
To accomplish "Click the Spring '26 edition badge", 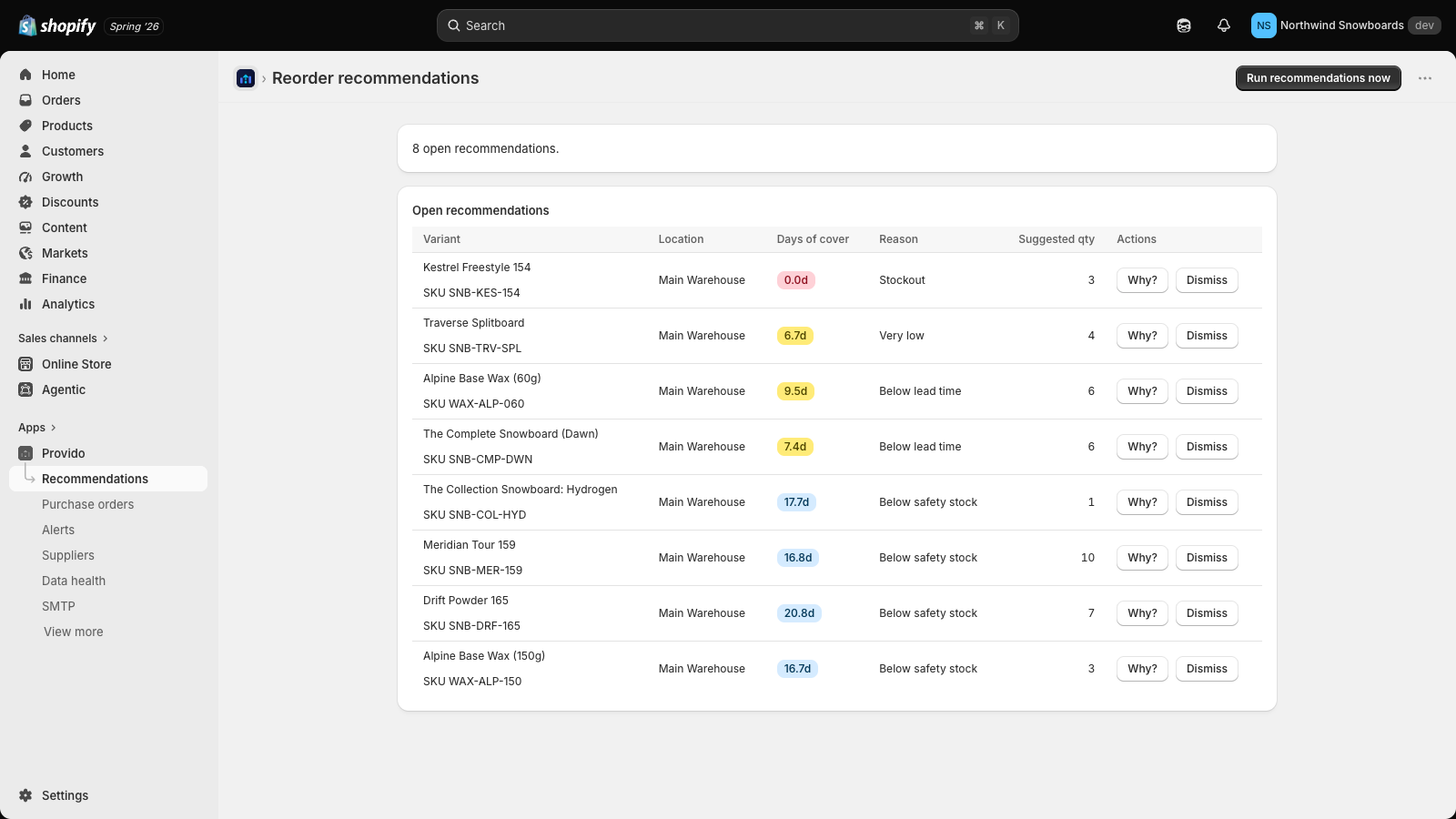I will [x=135, y=26].
